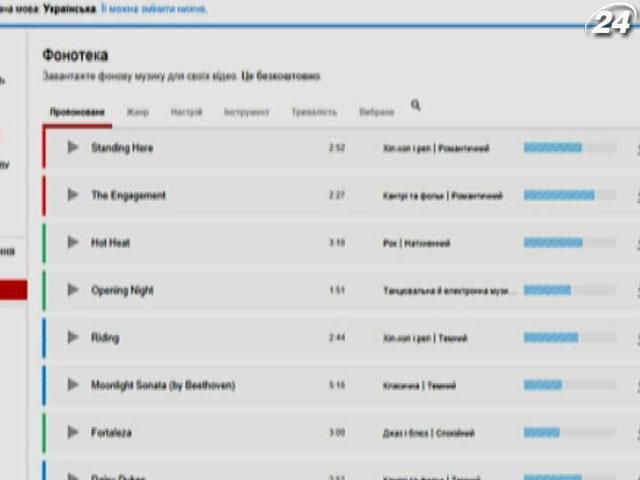Play the Fortaleza track
Image resolution: width=640 pixels, height=480 pixels.
click(x=73, y=432)
